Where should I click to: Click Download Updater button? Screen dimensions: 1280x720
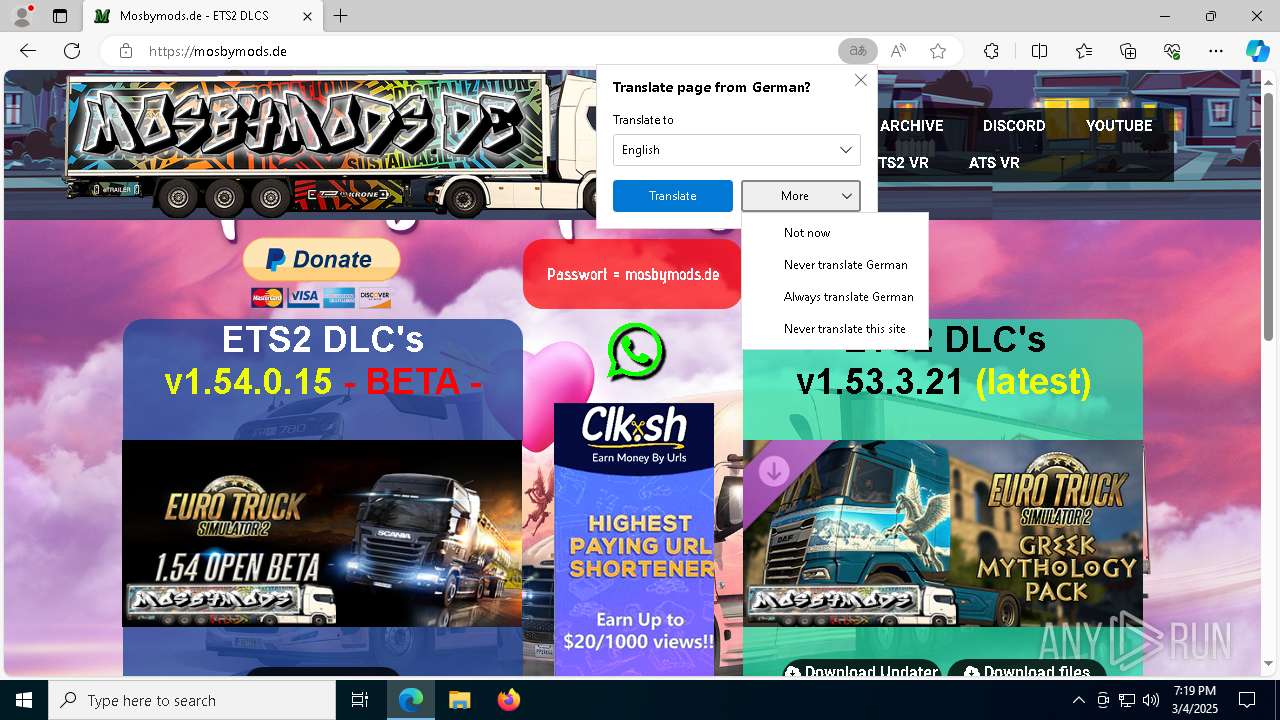862,670
